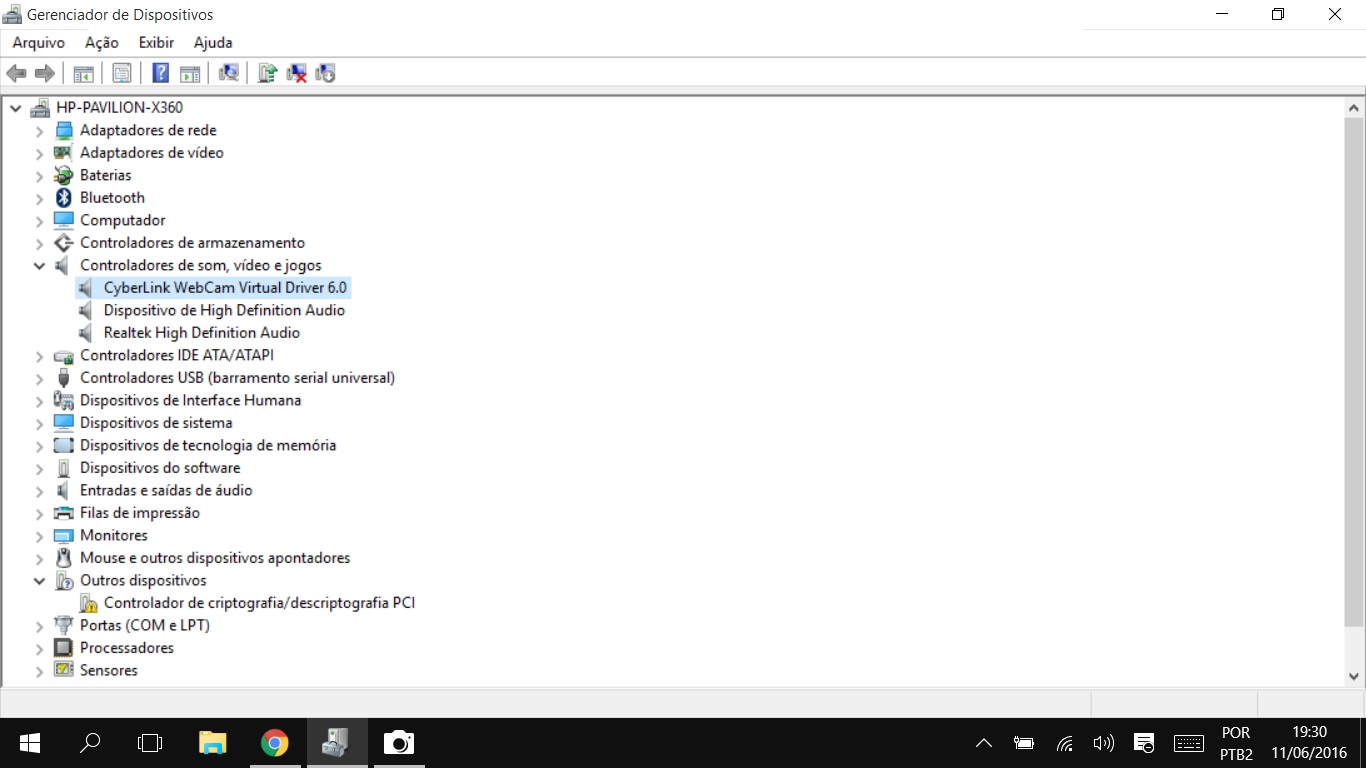Select Dispositivos de tecnologia de memória

pyautogui.click(x=208, y=445)
